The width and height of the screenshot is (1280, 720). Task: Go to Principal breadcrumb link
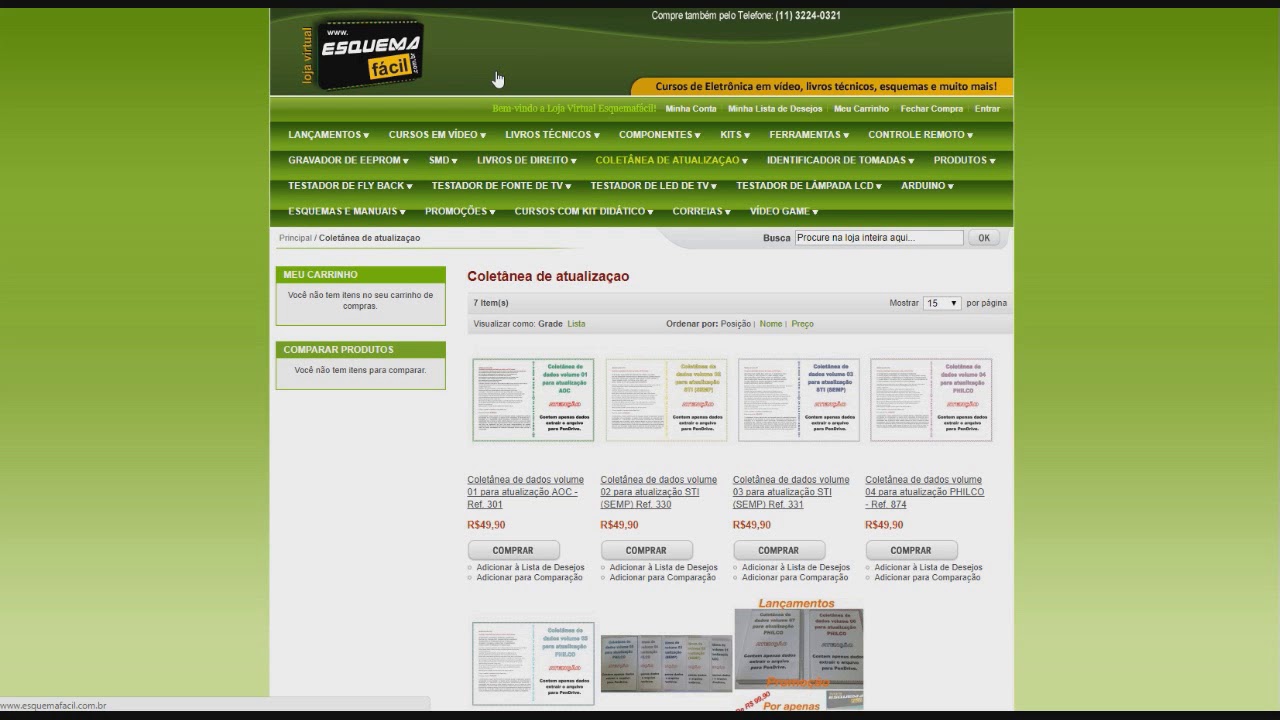pos(295,238)
